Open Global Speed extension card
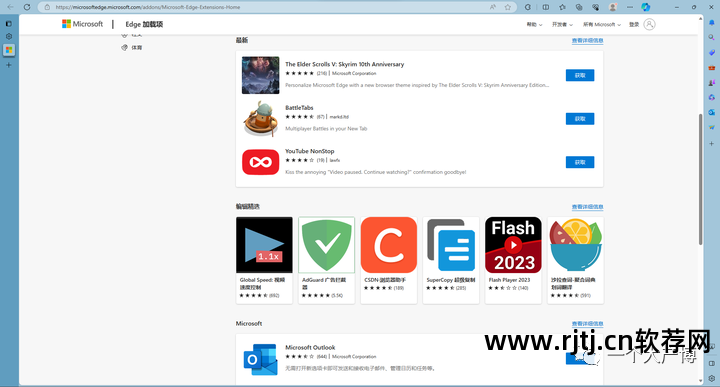The height and width of the screenshot is (387, 720). pyautogui.click(x=264, y=260)
